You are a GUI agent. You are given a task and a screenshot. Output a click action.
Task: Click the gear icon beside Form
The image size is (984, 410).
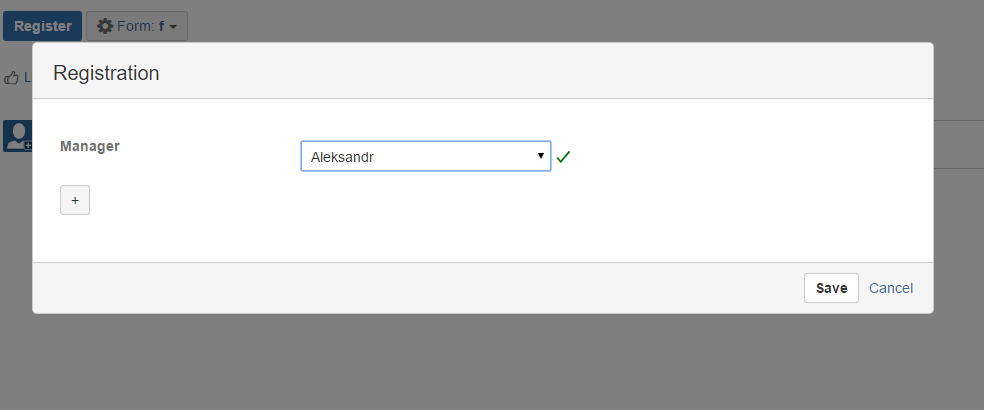105,27
